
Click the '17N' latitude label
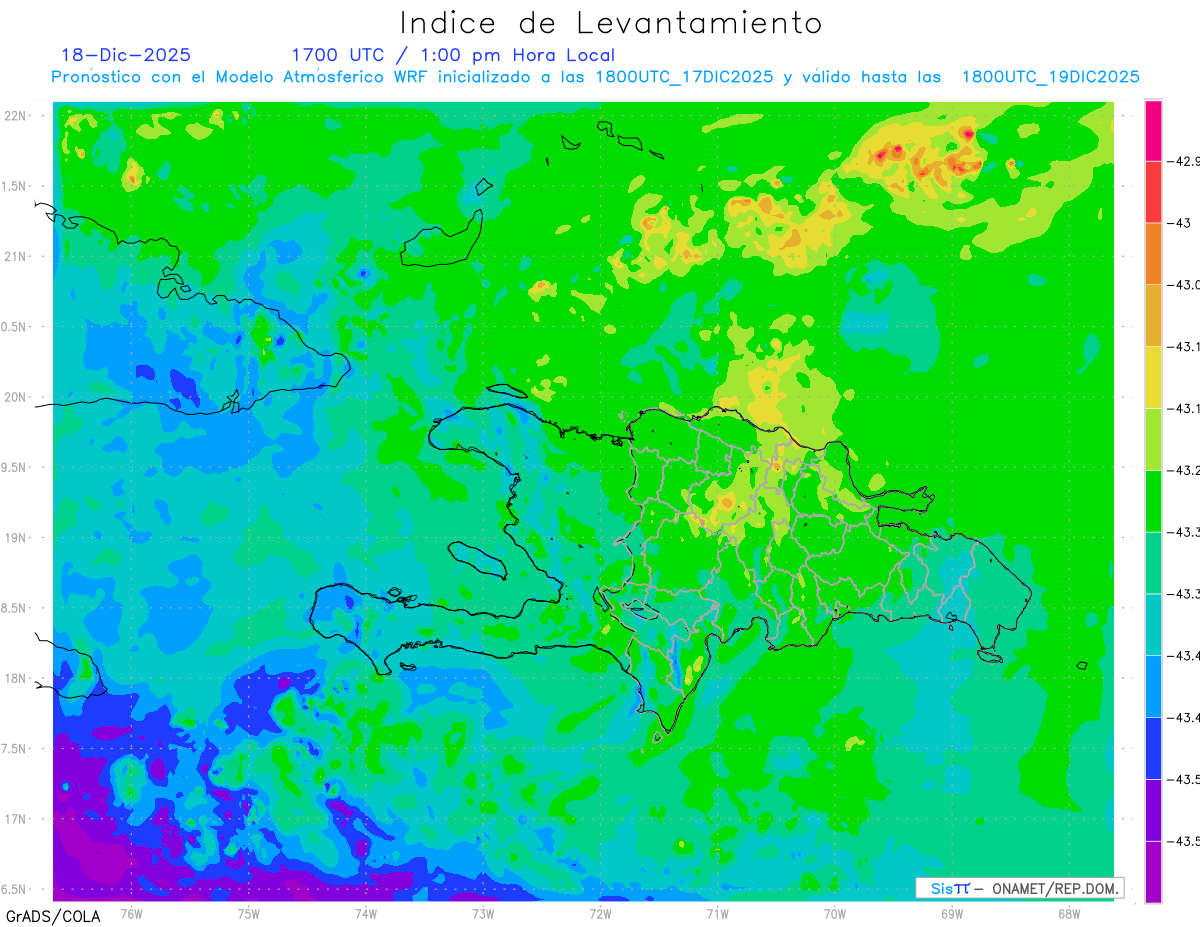pyautogui.click(x=15, y=819)
